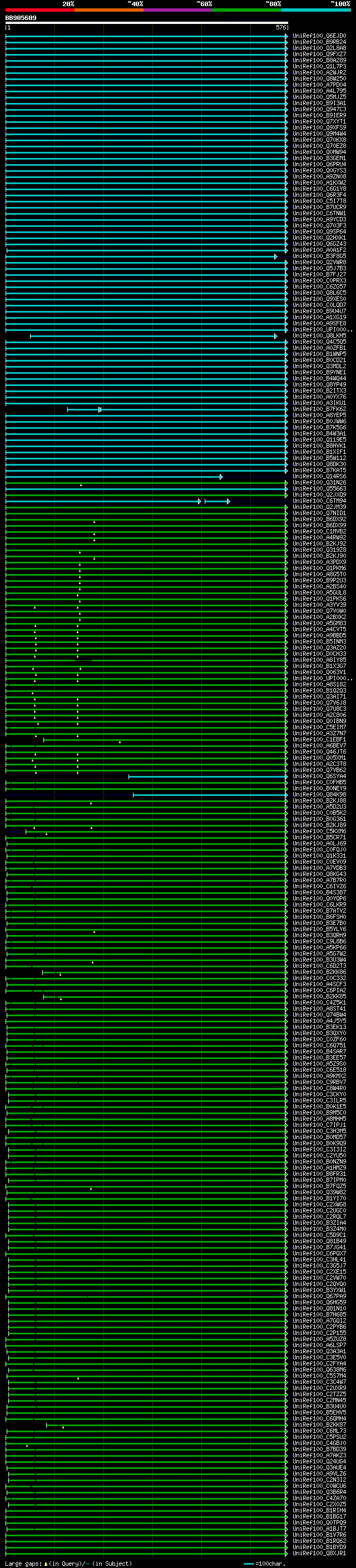Image resolution: width=356 pixels, height=1568 pixels.
Task: Click the red 20% identity legend segment
Action: coord(39,11)
